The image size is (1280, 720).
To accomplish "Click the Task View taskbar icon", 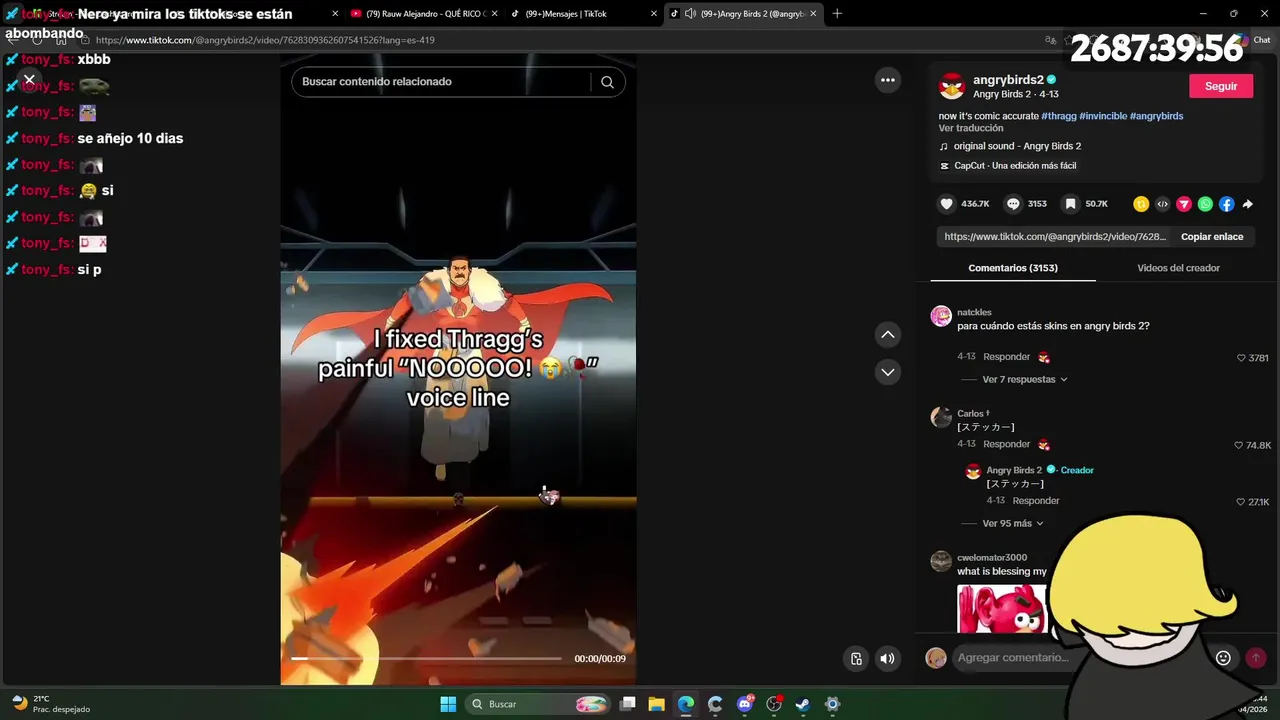I will click(627, 704).
